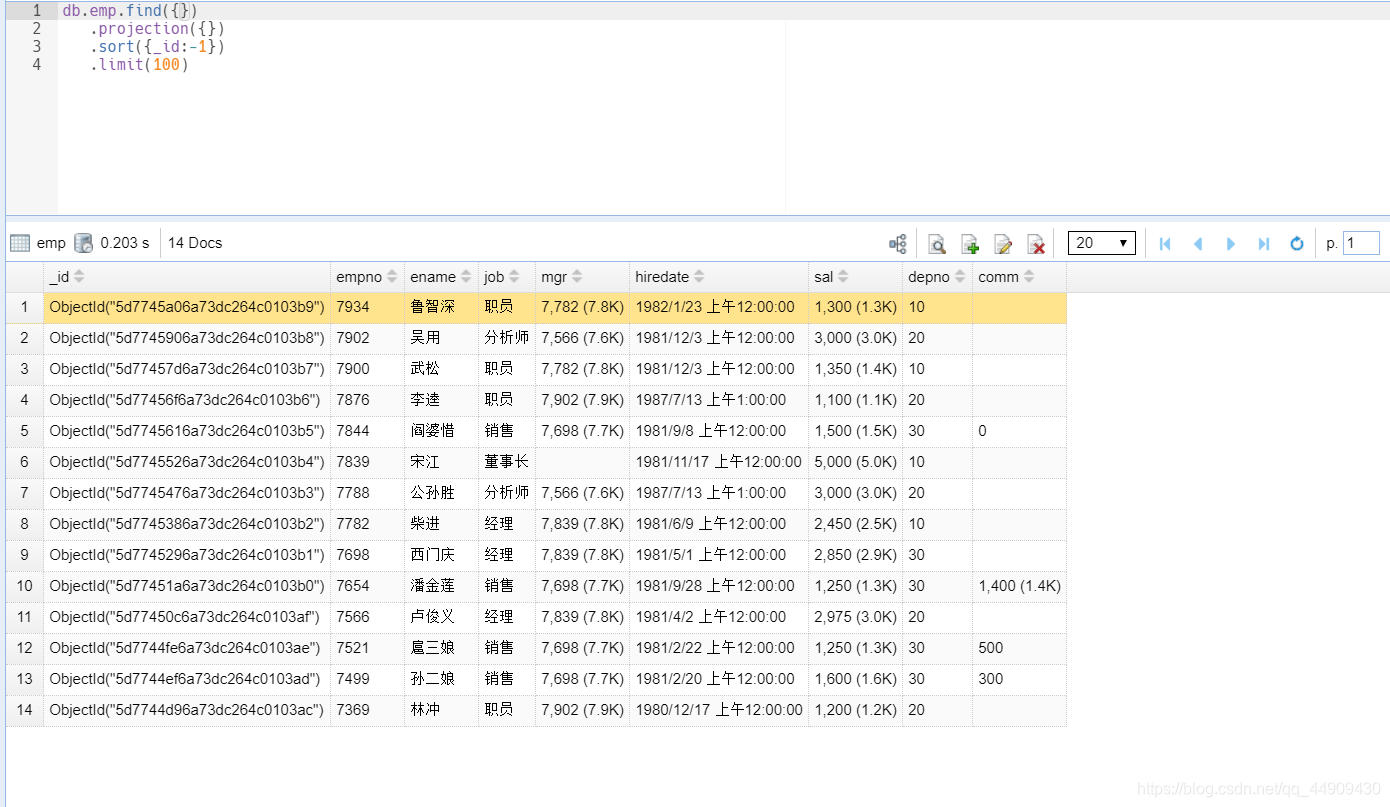Click the page number input field
The image size is (1390, 807).
click(1361, 243)
